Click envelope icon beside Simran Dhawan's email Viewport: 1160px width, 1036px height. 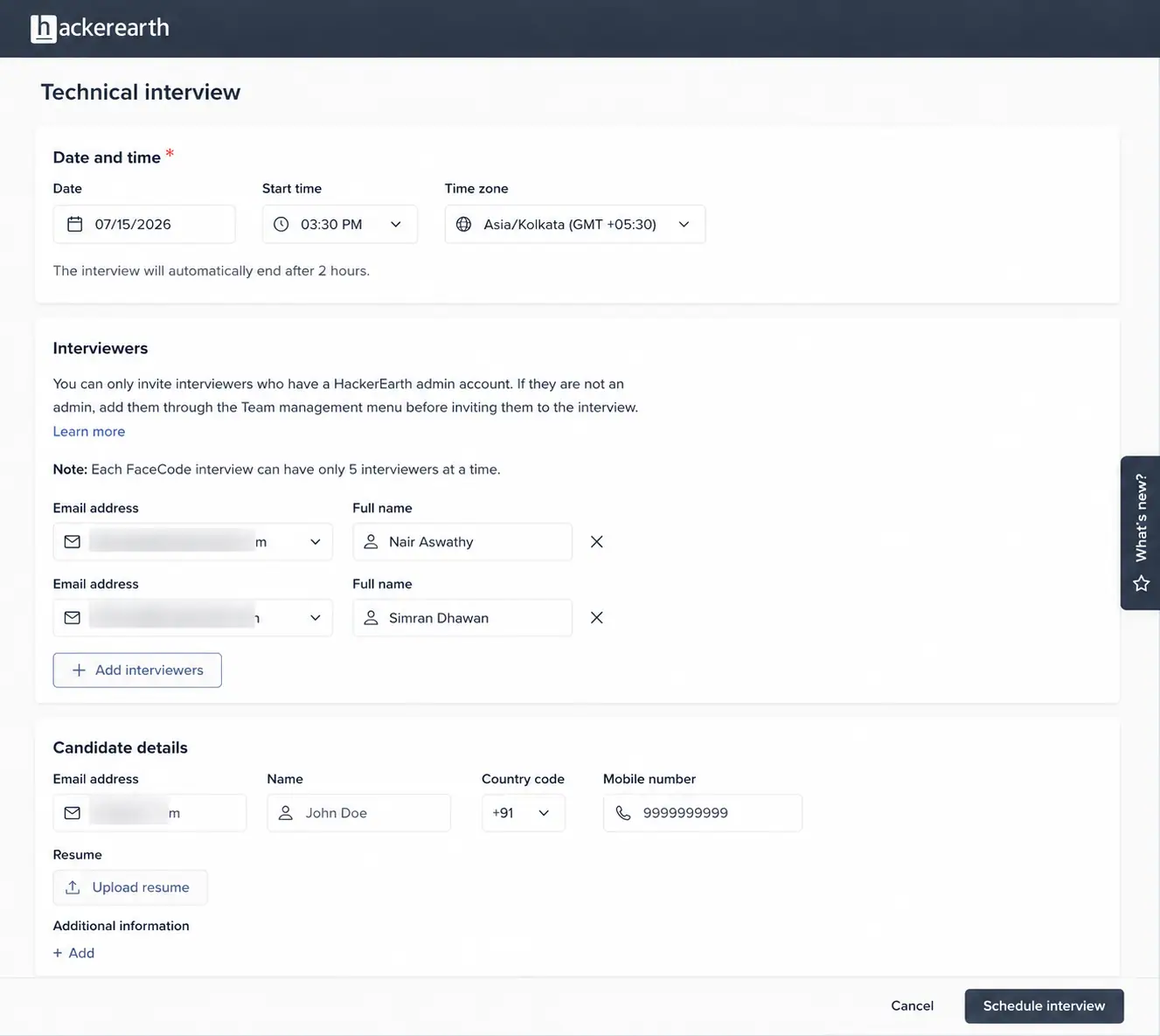[73, 618]
